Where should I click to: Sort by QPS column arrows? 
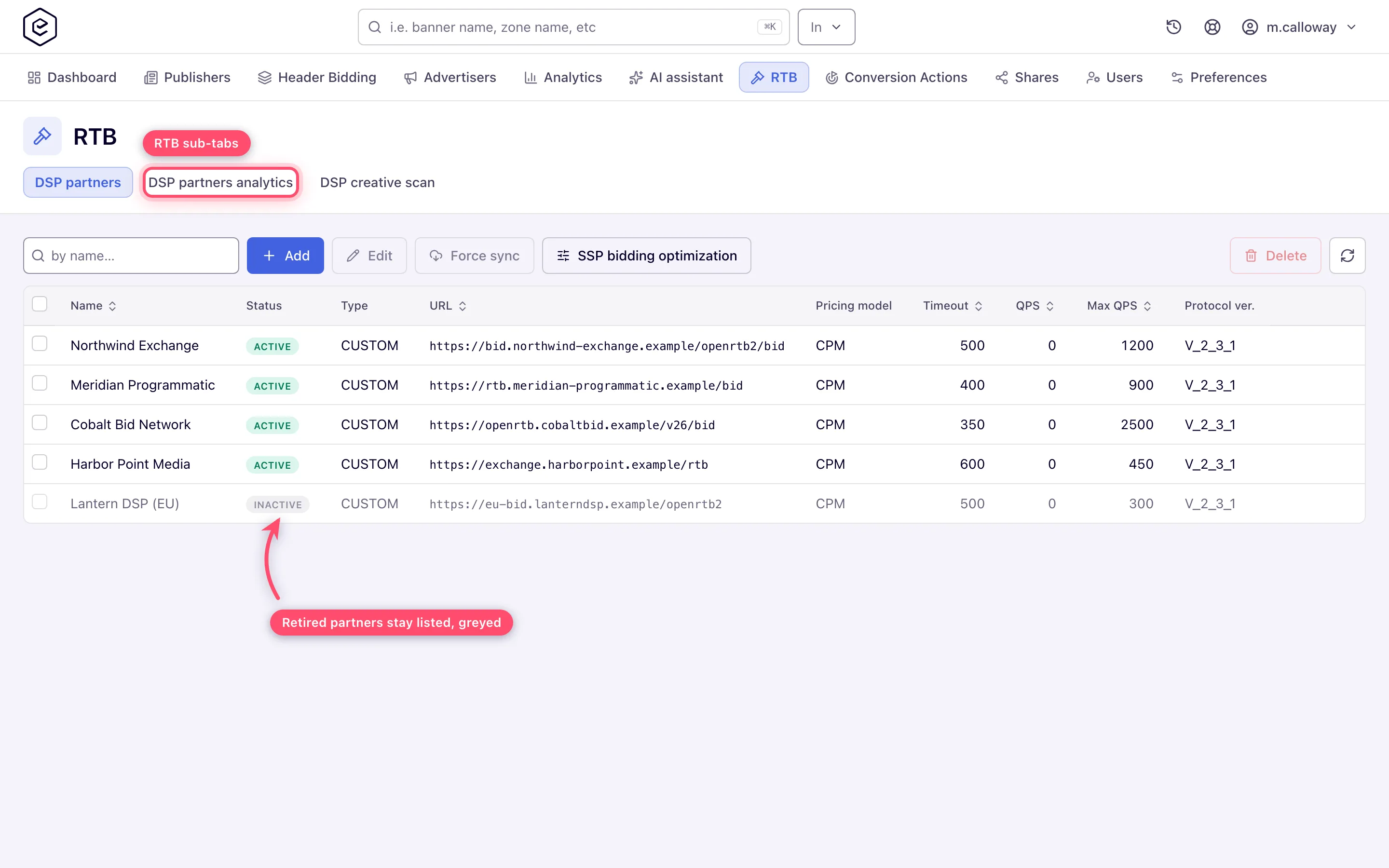[1050, 306]
